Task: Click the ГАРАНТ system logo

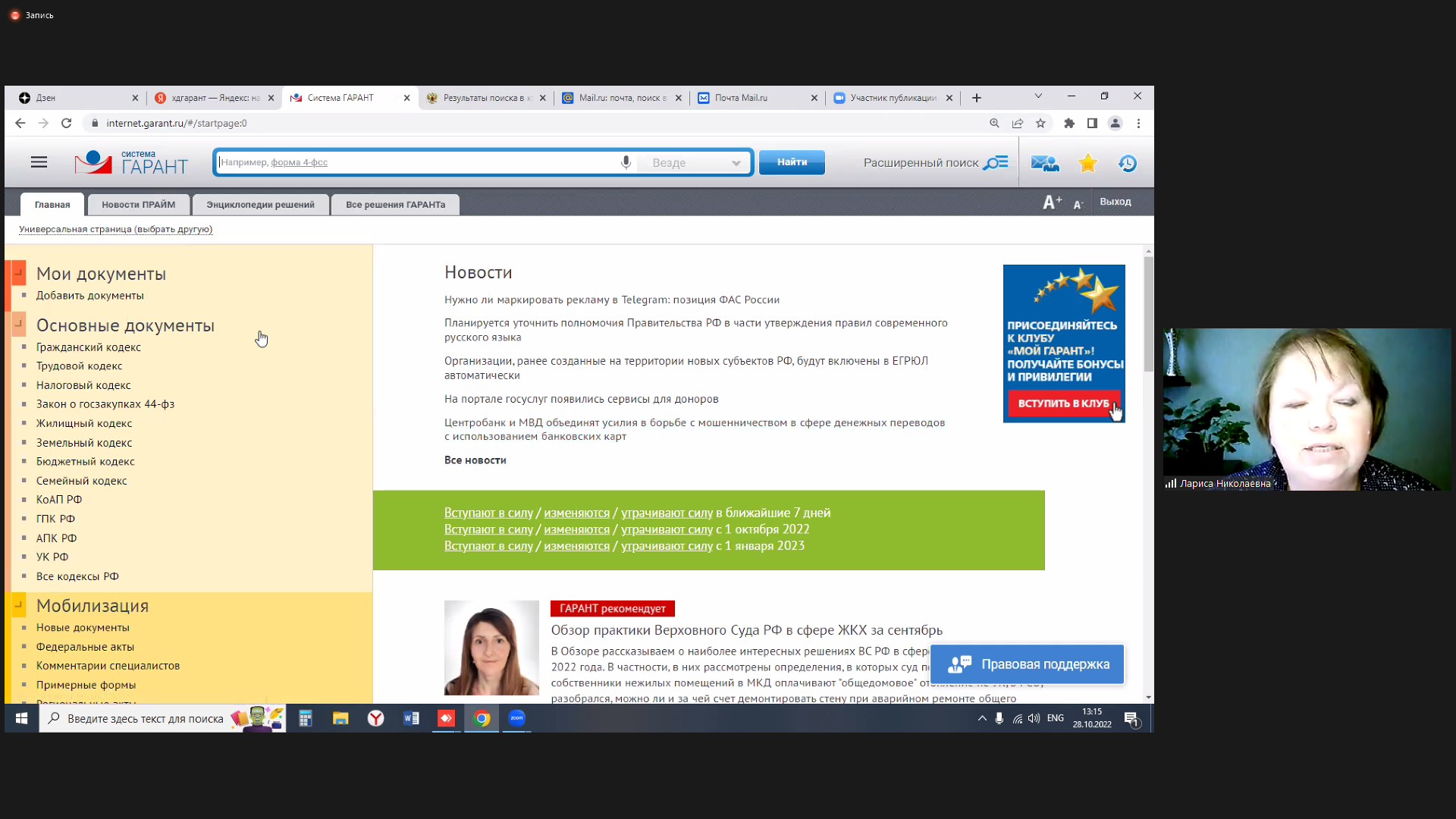Action: [131, 162]
